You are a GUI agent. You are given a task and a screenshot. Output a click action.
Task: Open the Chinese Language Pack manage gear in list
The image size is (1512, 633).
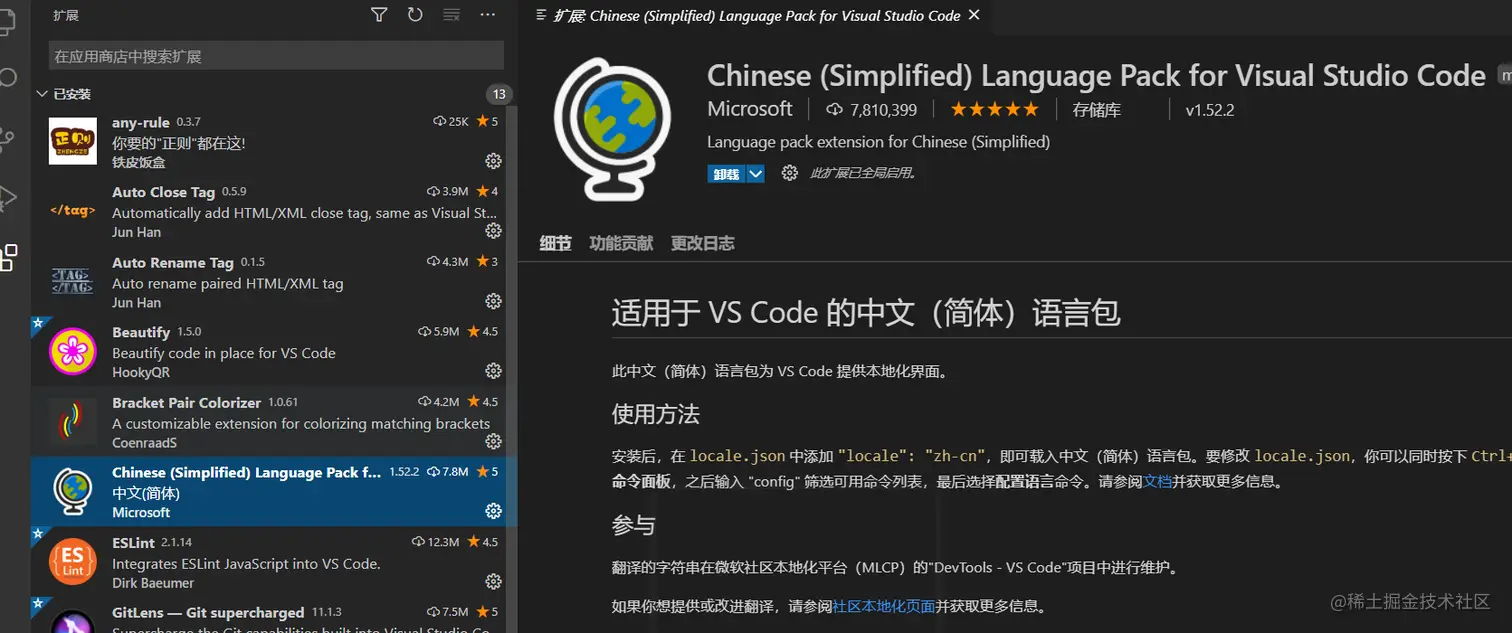click(x=493, y=511)
